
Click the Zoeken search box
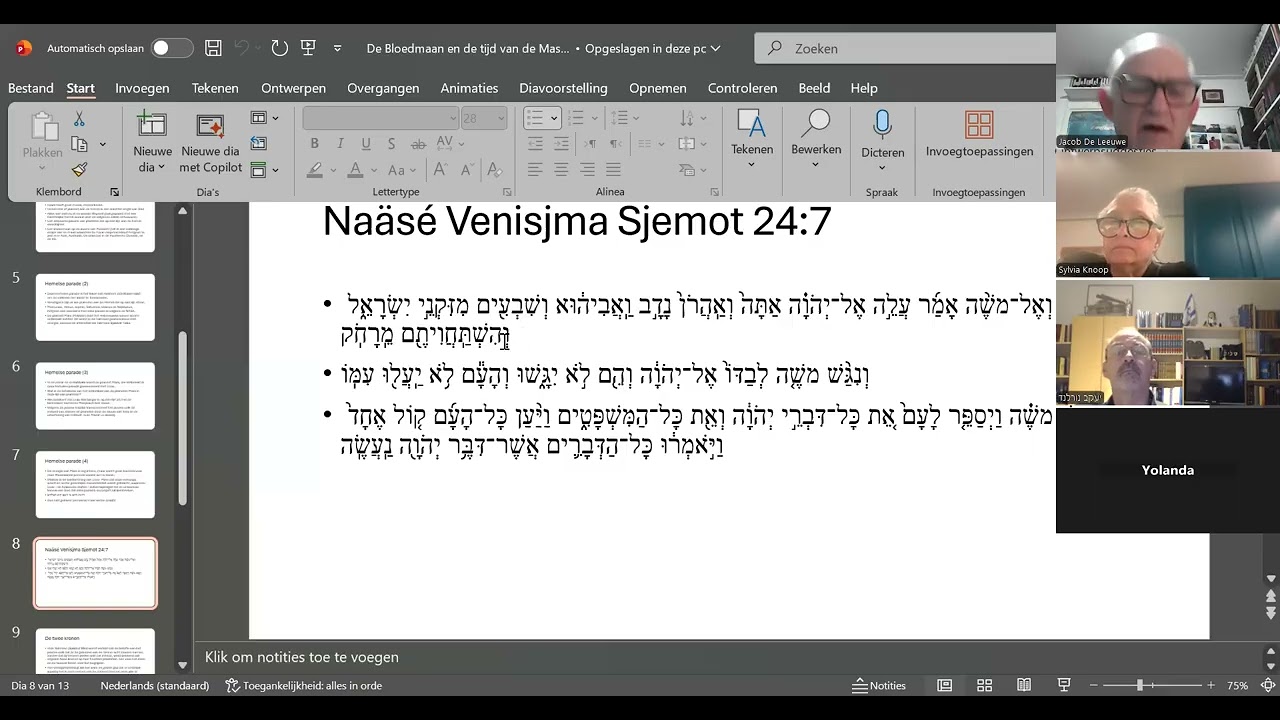tap(905, 48)
